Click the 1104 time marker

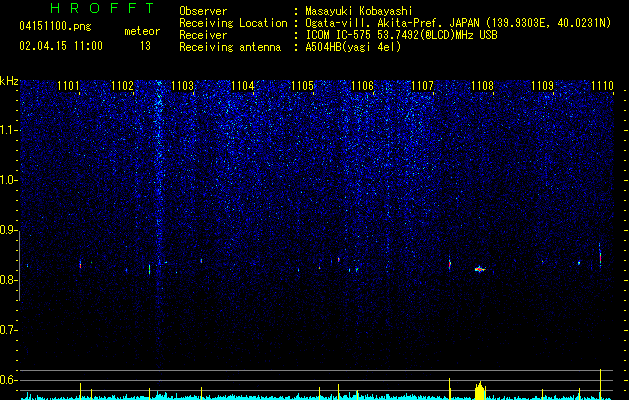click(243, 86)
